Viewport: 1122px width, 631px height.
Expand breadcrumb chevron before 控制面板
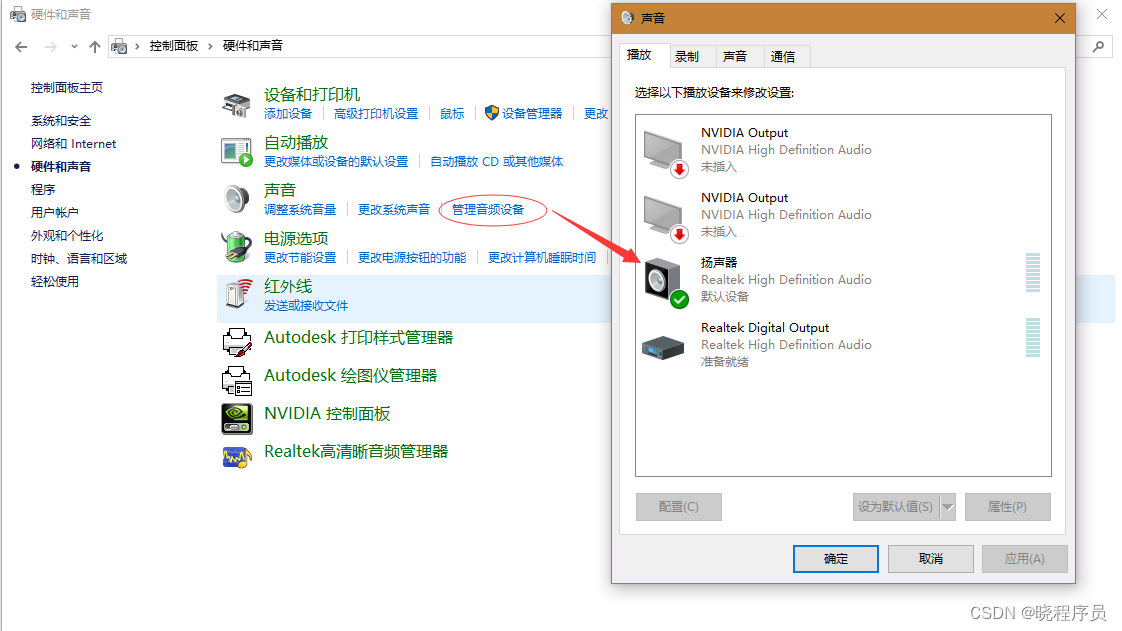(137, 46)
